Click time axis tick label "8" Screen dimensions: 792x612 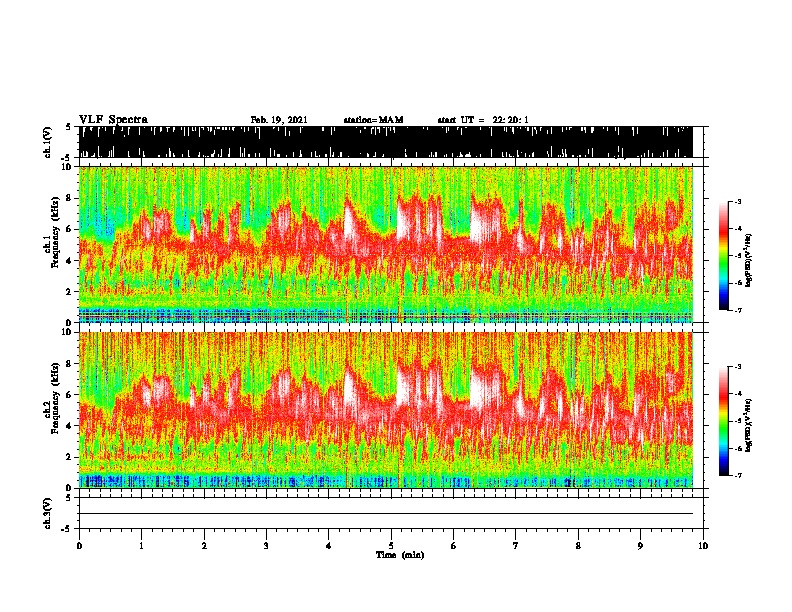tap(578, 545)
